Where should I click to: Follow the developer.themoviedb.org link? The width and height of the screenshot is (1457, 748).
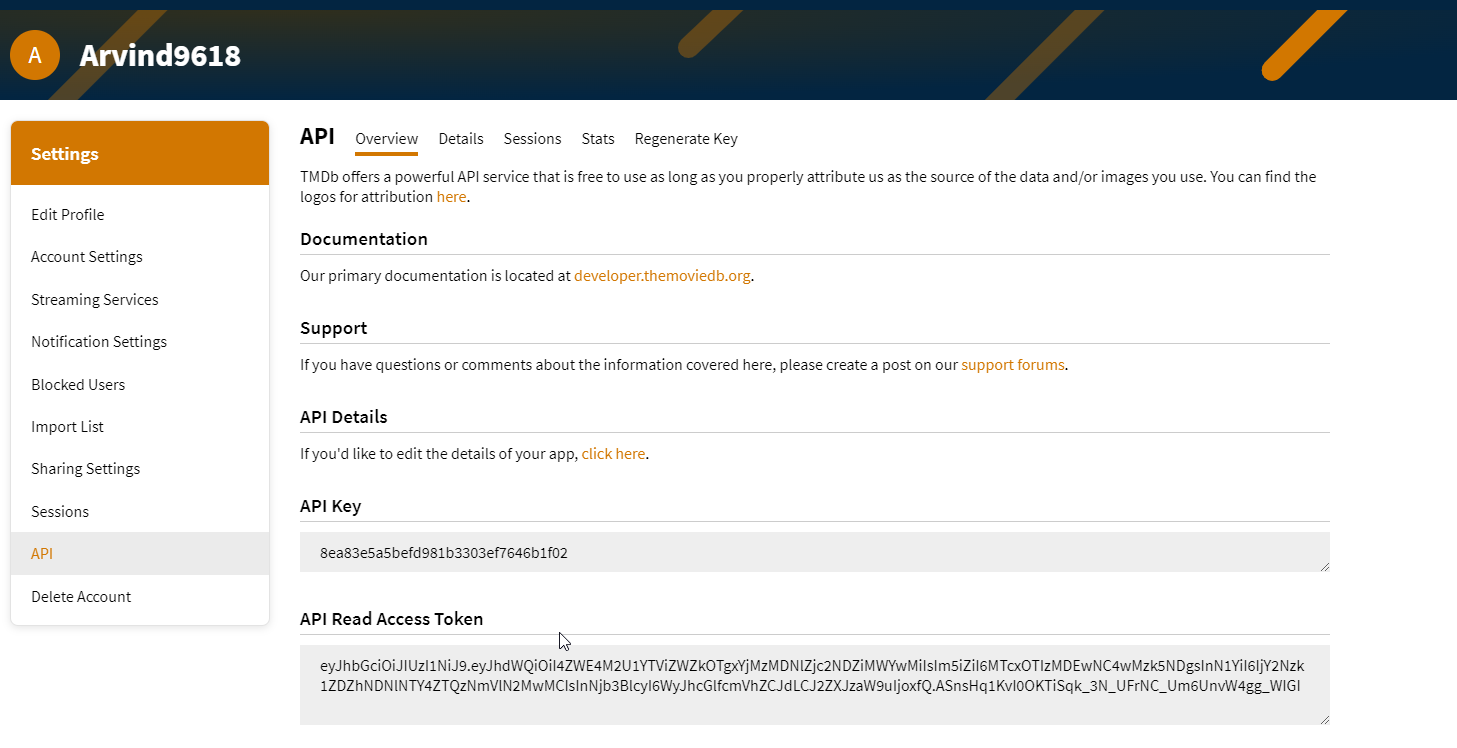661,276
